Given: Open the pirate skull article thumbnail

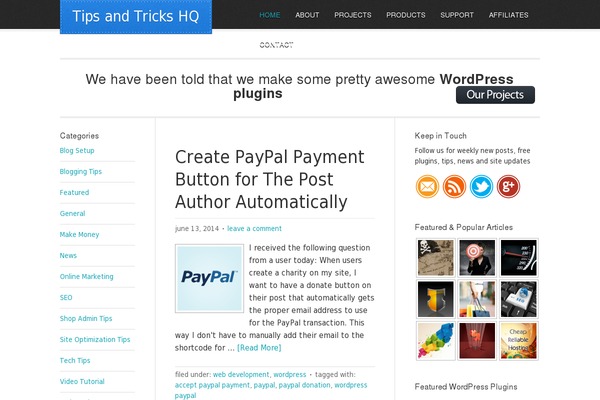Looking at the screenshot, I should 435,258.
